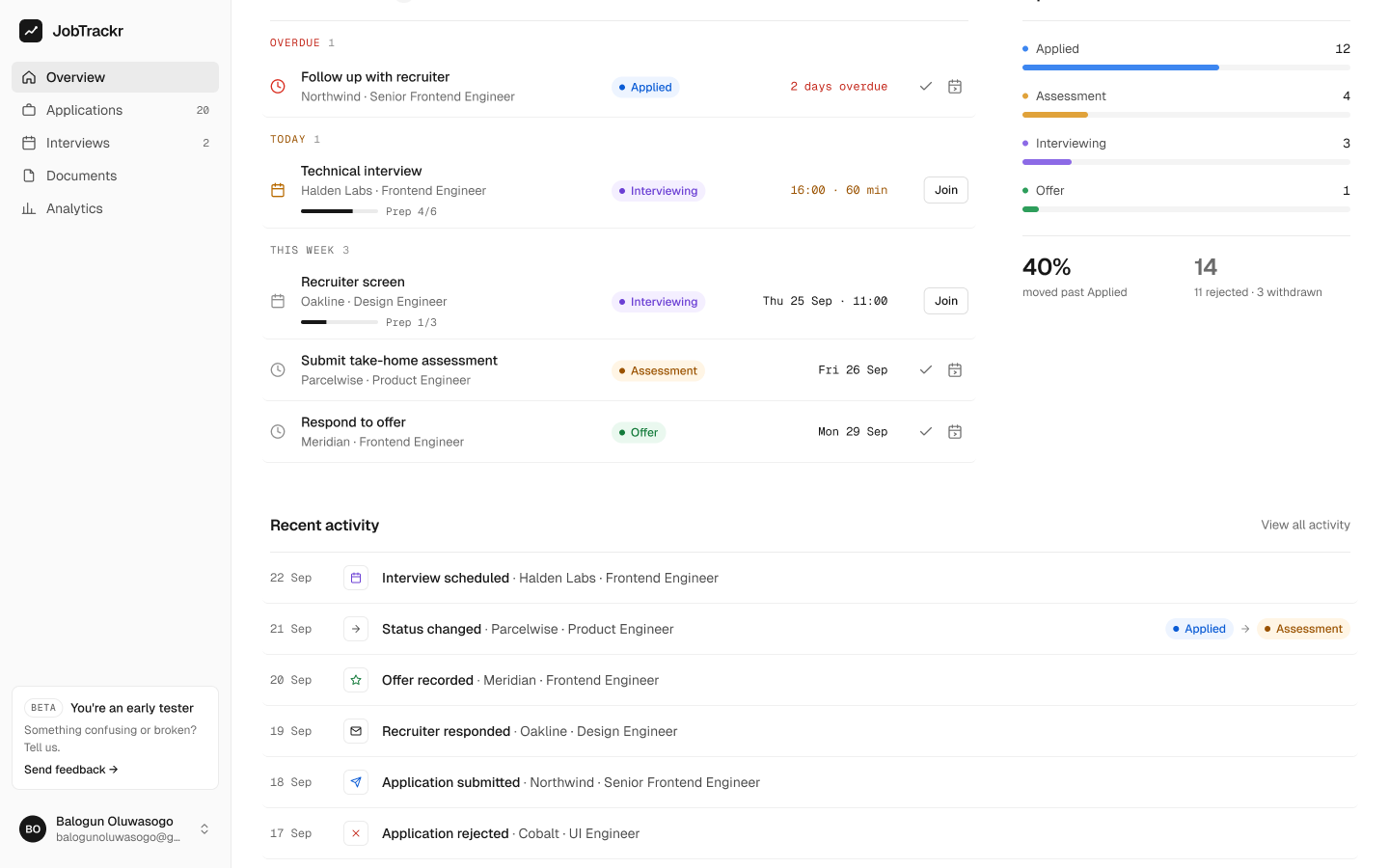This screenshot has width=1389, height=868.
Task: Open View all activity link
Action: click(1305, 525)
